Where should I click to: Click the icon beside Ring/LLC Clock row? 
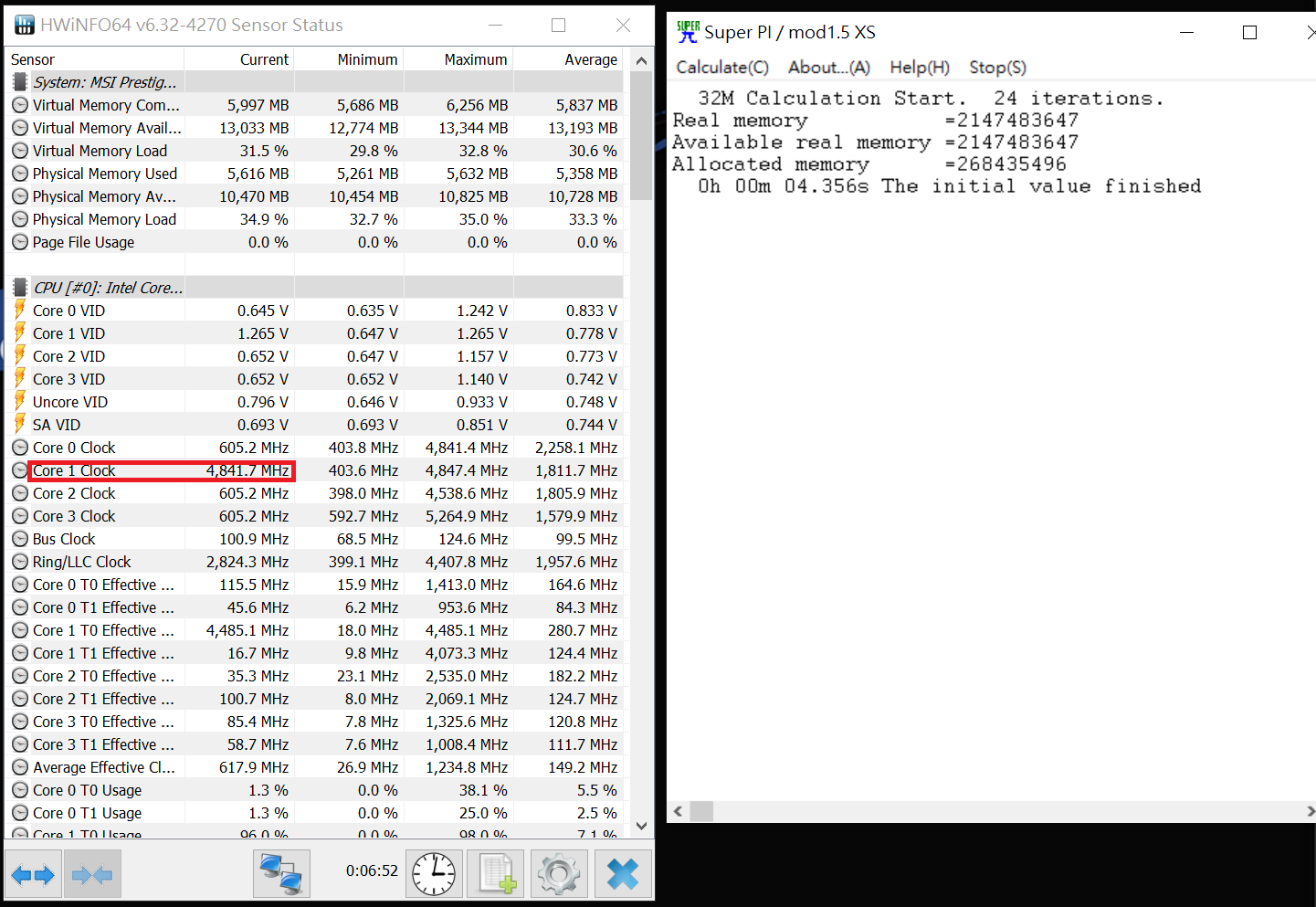tap(20, 562)
